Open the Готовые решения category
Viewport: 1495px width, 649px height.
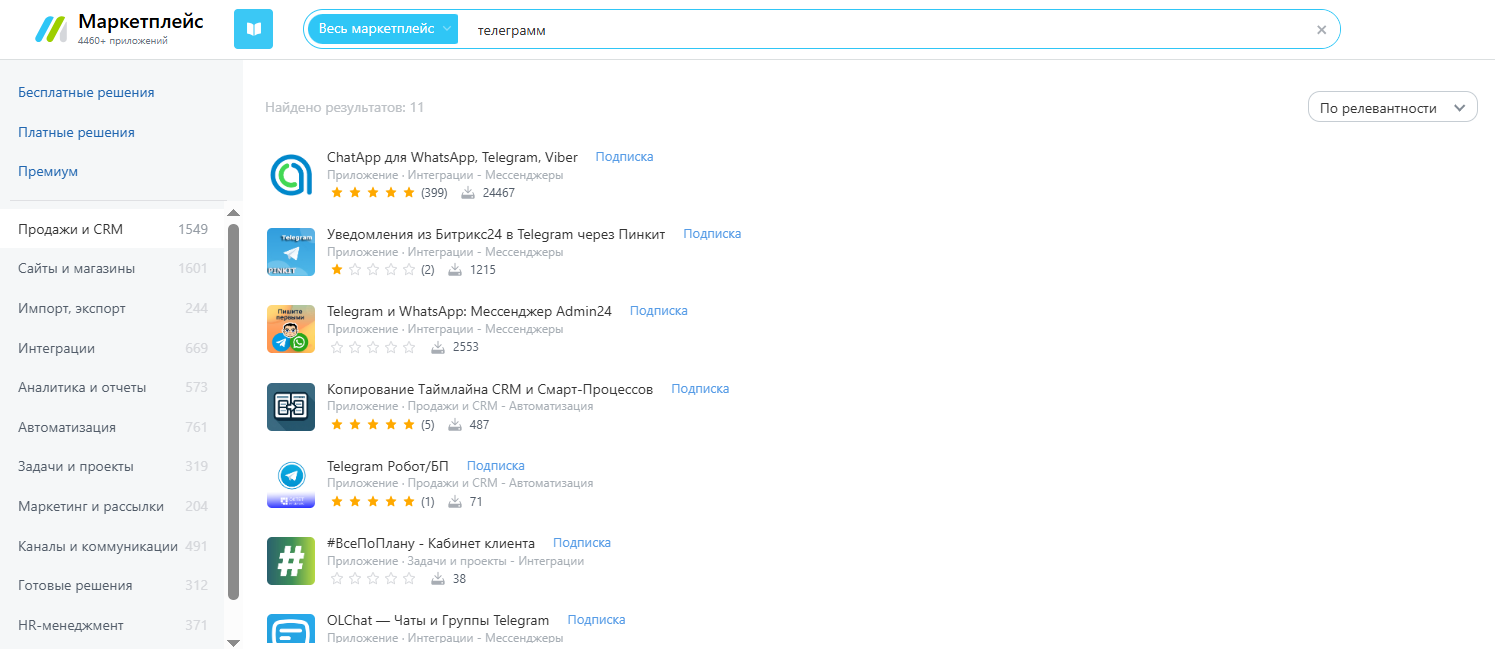113,585
